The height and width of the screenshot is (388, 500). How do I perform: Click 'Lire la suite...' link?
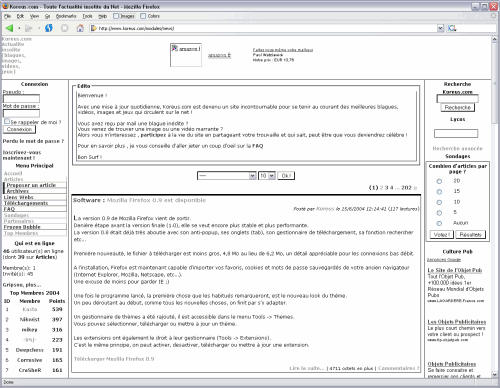click(x=307, y=368)
